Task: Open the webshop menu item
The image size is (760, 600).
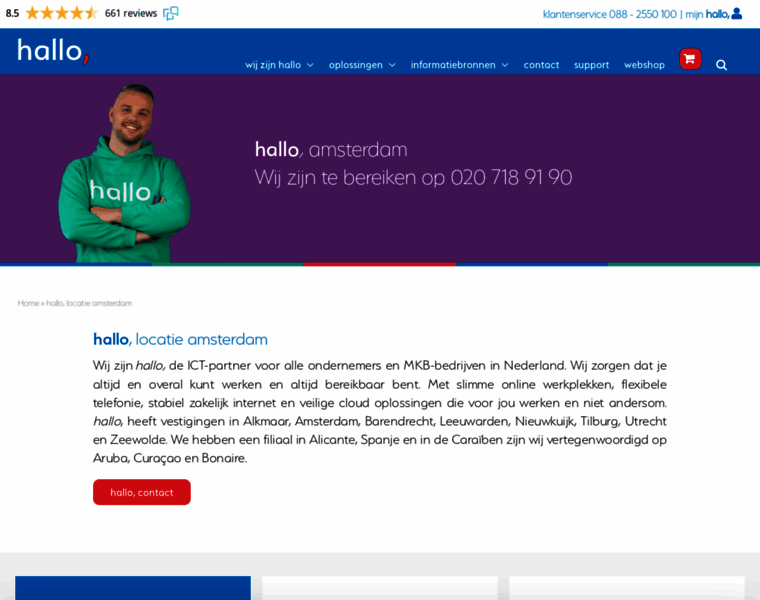Action: 644,65
